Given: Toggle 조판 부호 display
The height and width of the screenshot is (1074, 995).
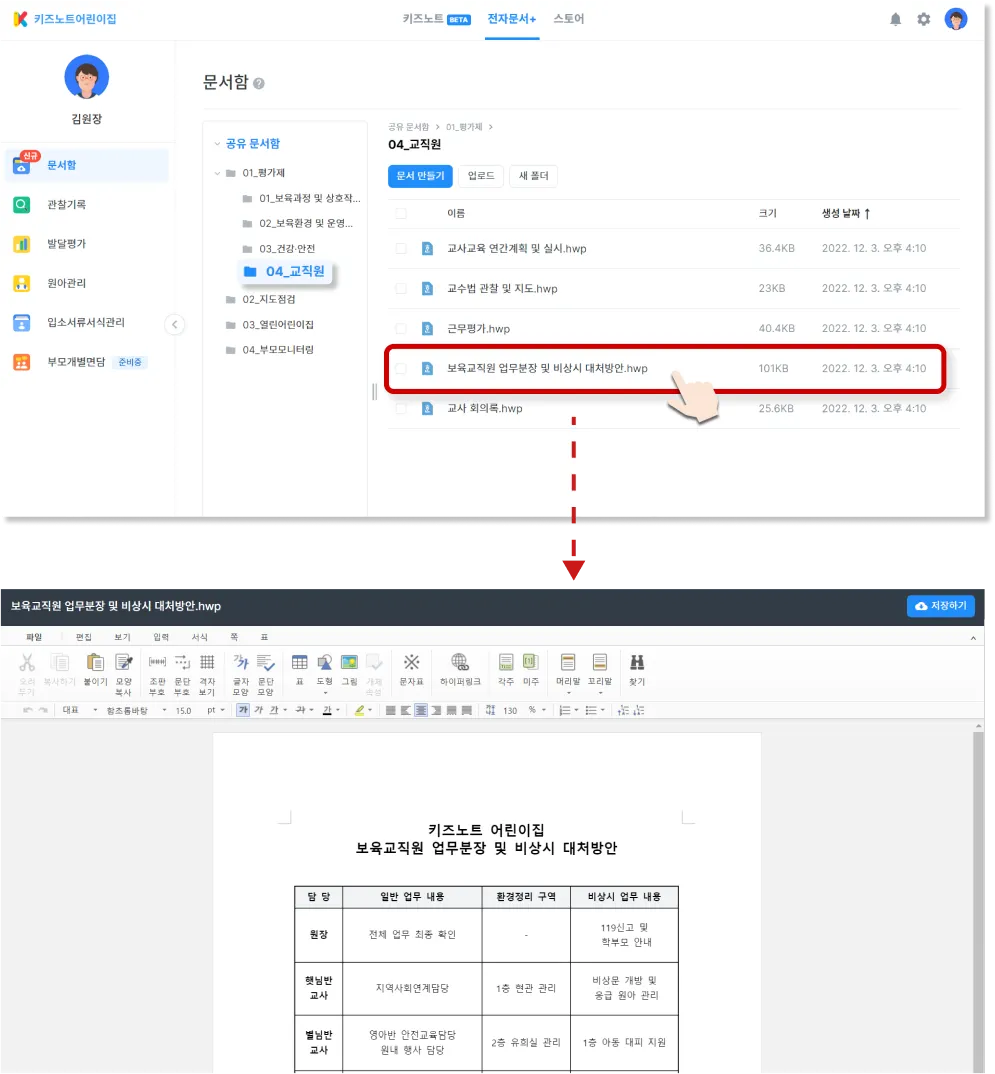Looking at the screenshot, I should [x=158, y=675].
